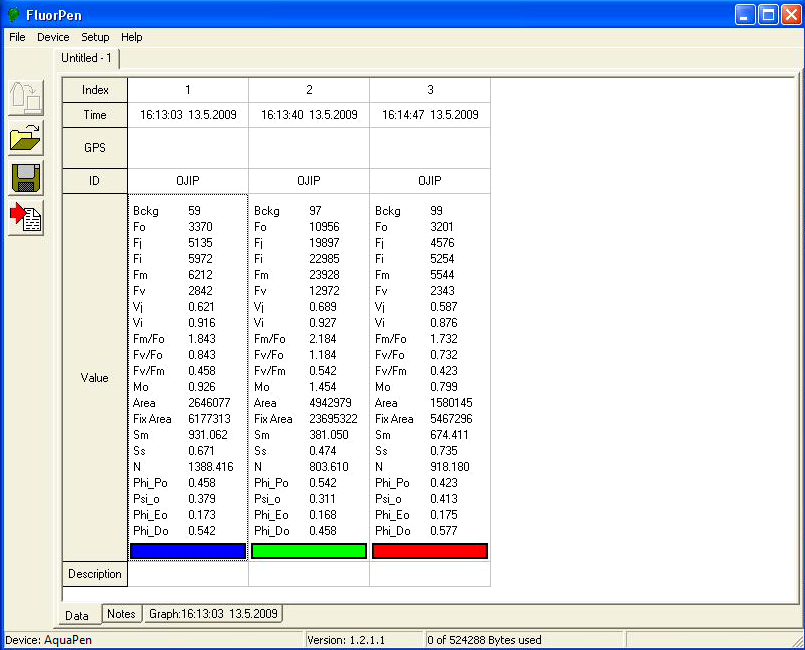This screenshot has height=650, width=805.
Task: Click the green color bar for measurement 2
Action: pyautogui.click(x=309, y=551)
